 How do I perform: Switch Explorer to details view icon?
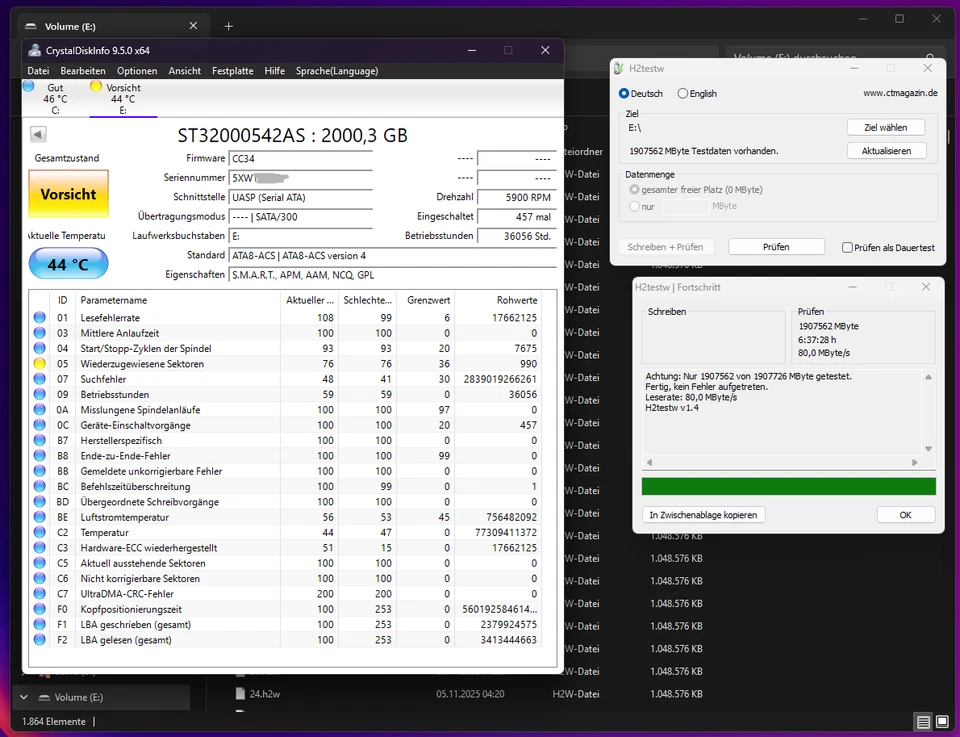pos(921,722)
